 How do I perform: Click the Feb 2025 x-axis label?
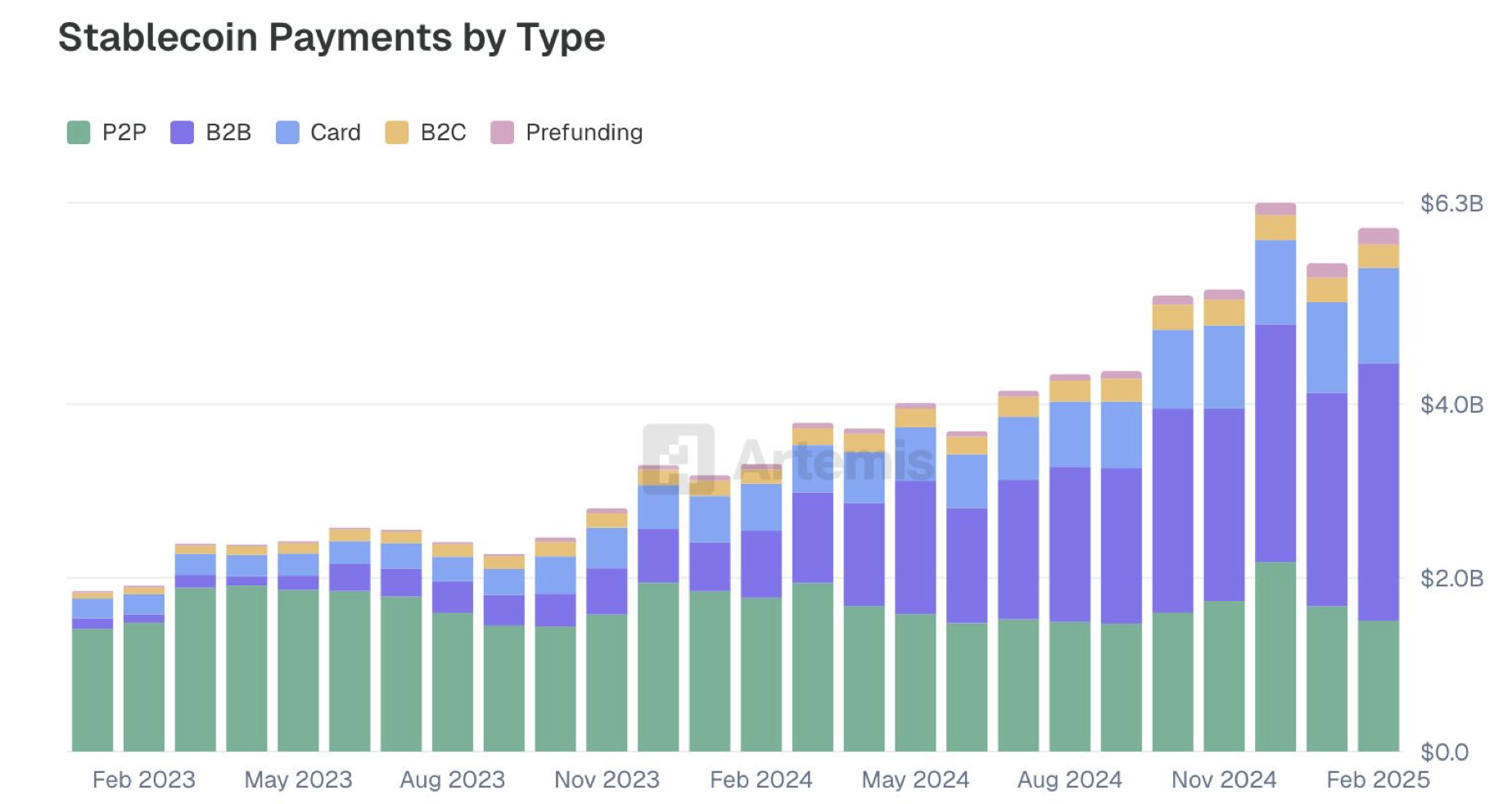pos(1378,779)
